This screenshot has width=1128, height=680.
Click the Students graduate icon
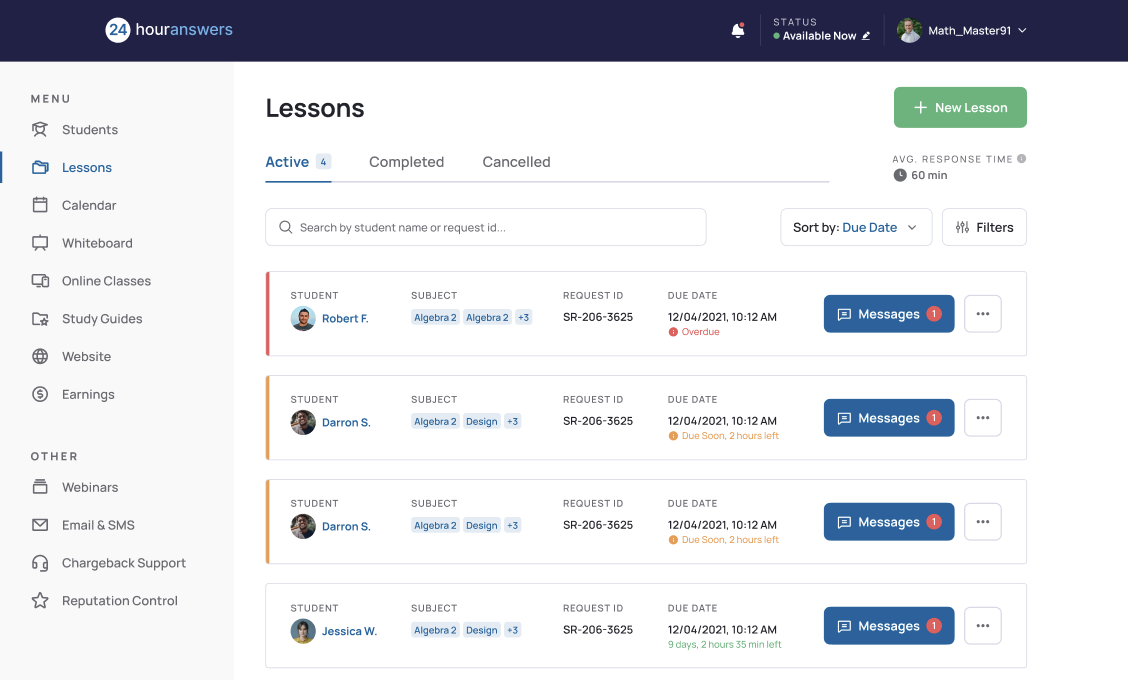pos(40,130)
